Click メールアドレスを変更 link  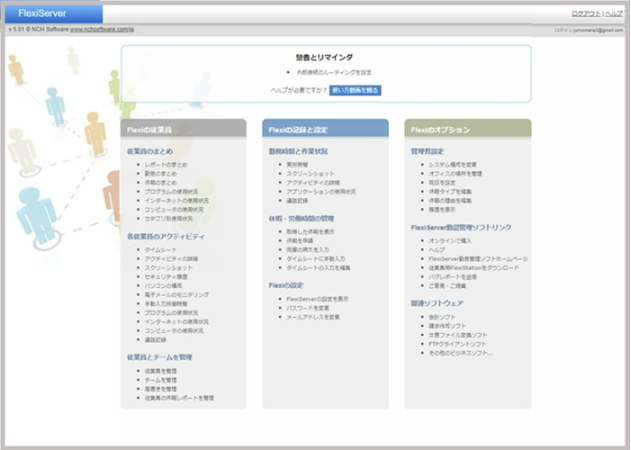click(315, 316)
